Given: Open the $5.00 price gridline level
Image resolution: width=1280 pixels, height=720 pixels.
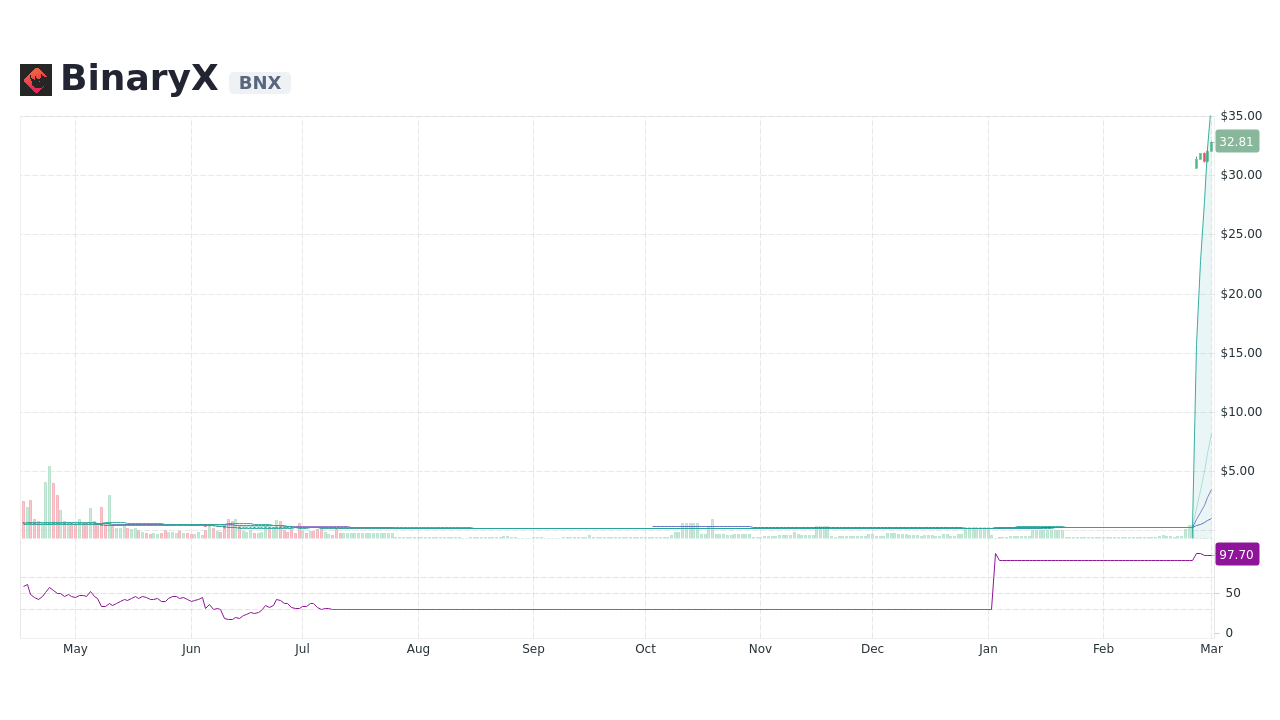Looking at the screenshot, I should click(x=1238, y=470).
